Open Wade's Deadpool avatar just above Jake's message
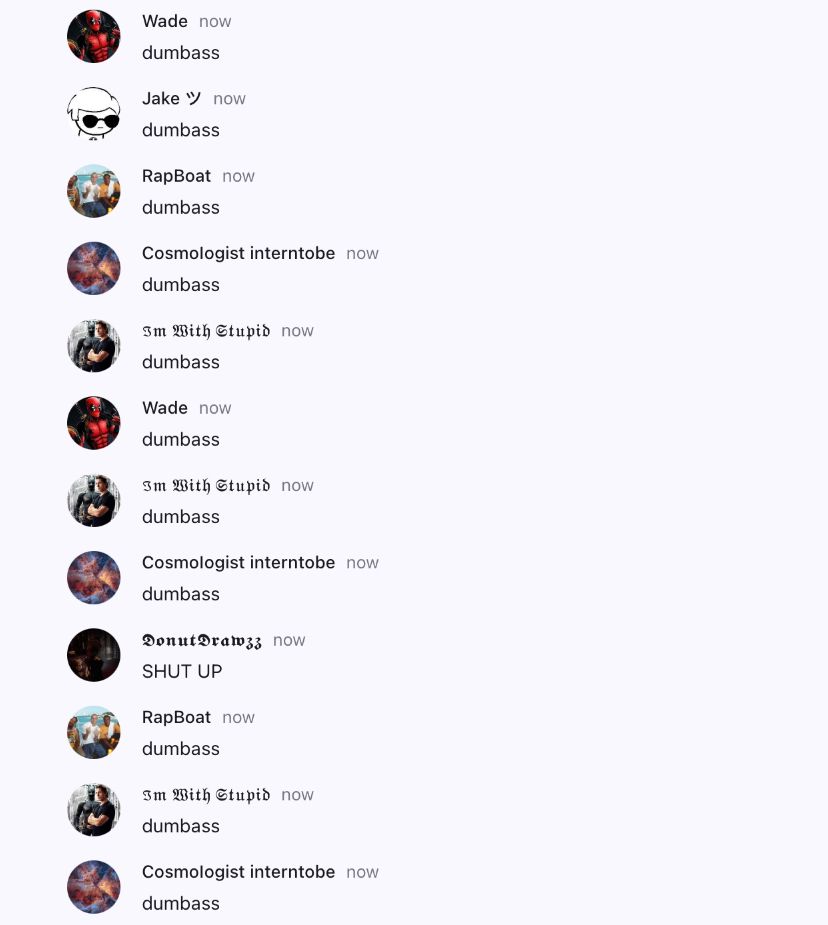The height and width of the screenshot is (925, 828). pos(94,37)
